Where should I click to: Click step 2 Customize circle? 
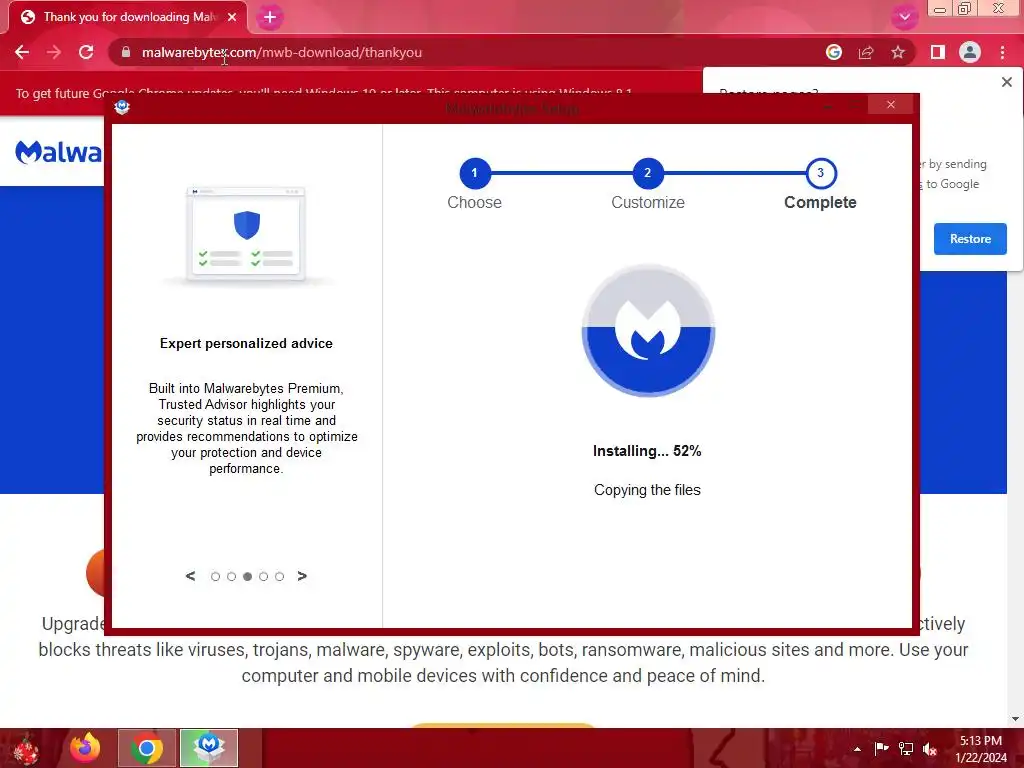(x=648, y=173)
